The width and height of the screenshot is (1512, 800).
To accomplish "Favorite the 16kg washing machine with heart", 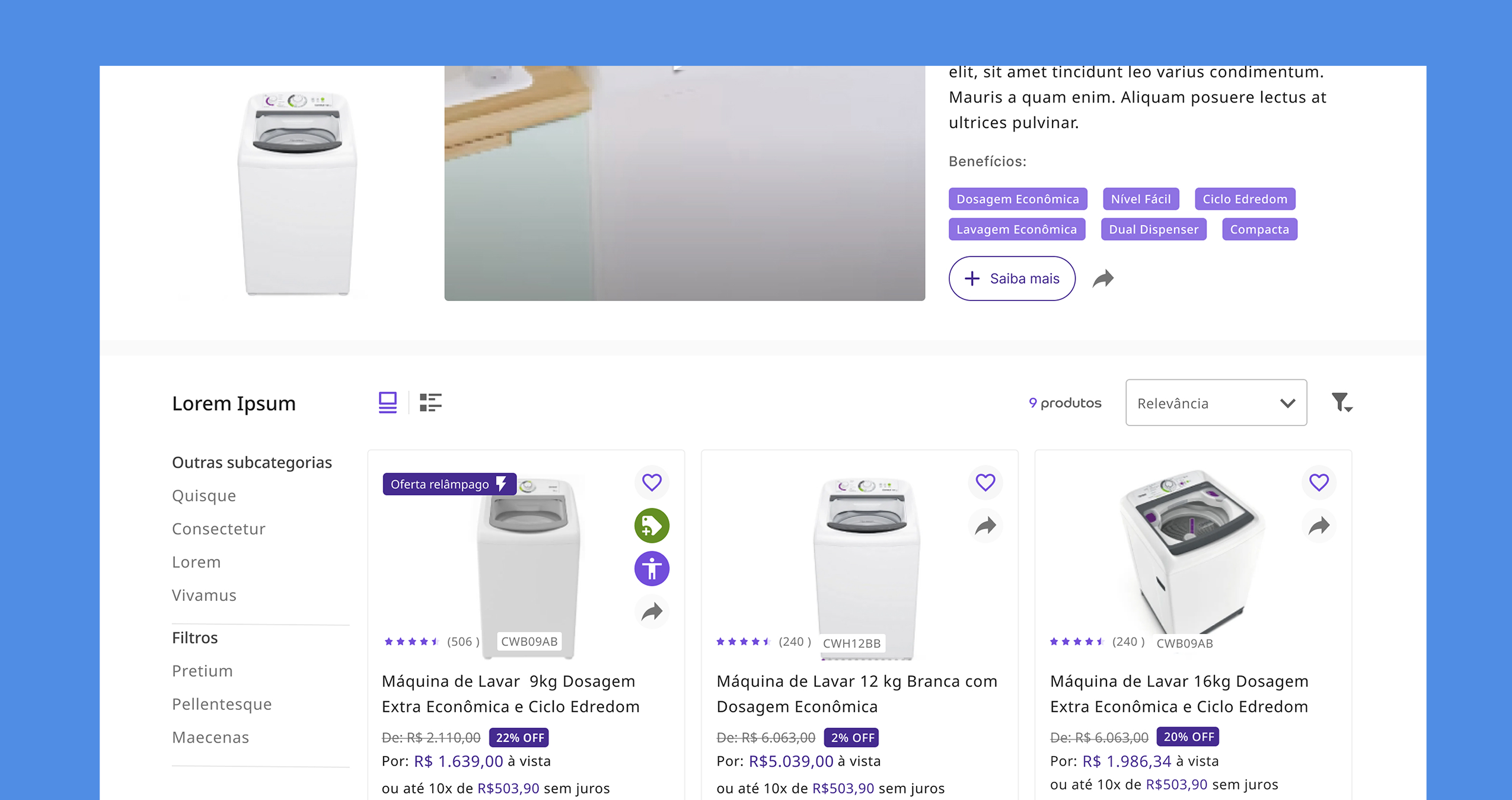I will 1318,482.
